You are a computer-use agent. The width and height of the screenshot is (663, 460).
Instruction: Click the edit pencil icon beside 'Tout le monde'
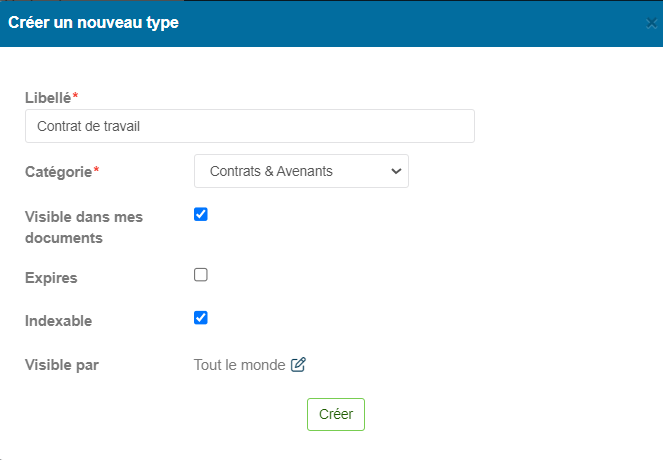[298, 364]
